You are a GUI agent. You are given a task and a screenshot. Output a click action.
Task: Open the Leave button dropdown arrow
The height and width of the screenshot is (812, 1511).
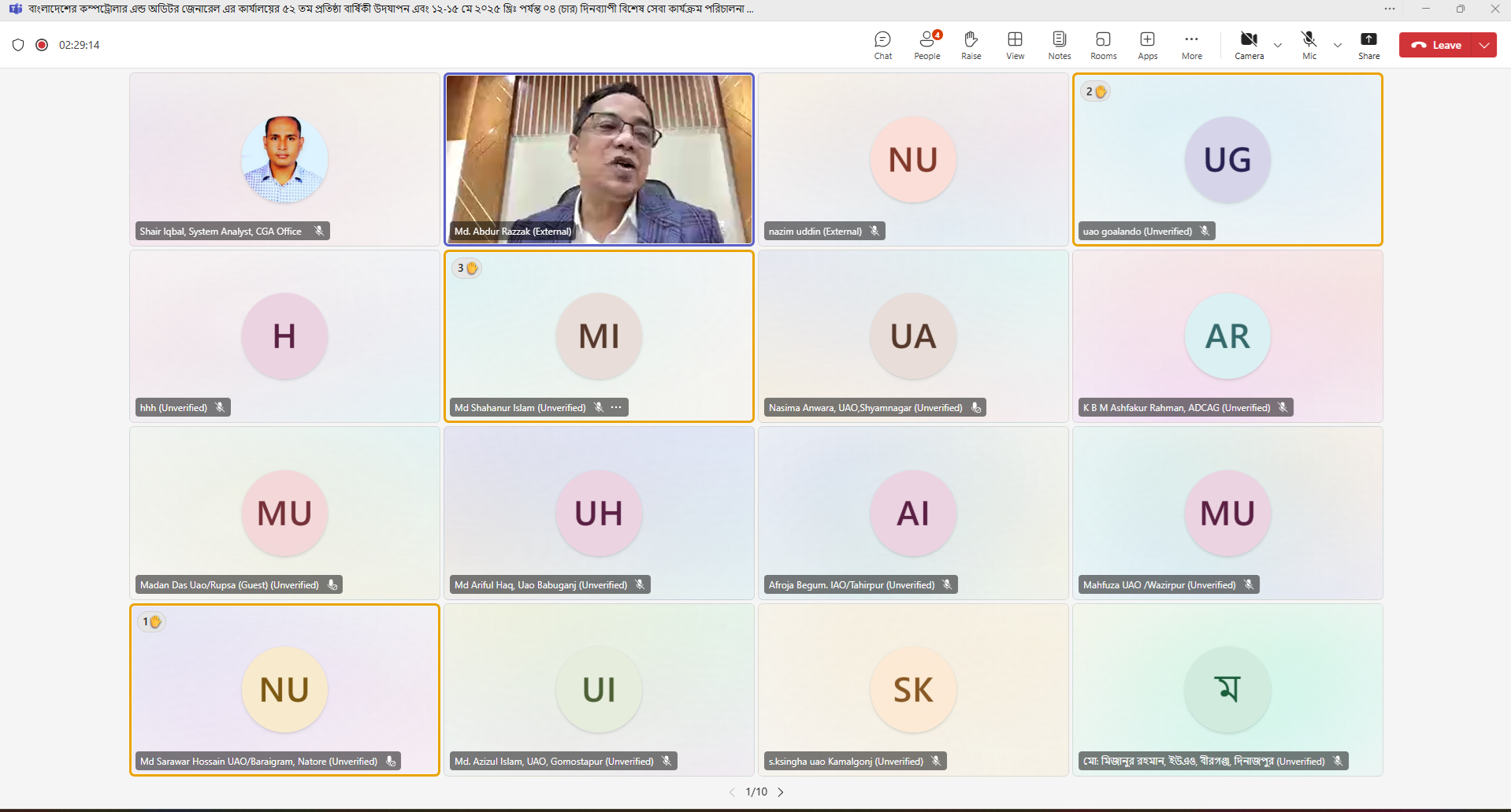coord(1484,45)
